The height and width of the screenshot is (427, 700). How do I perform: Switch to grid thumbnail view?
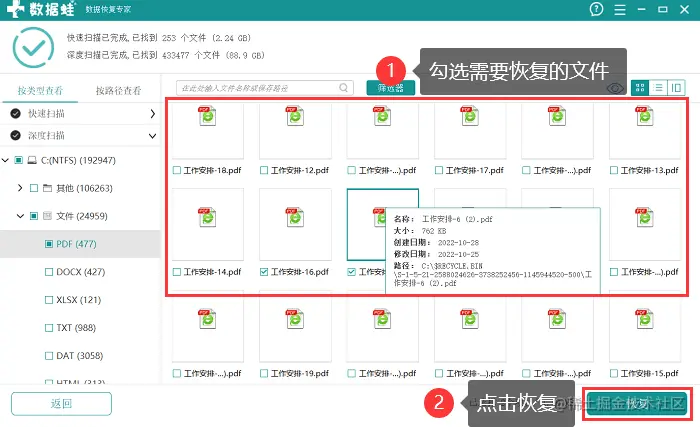coord(640,88)
